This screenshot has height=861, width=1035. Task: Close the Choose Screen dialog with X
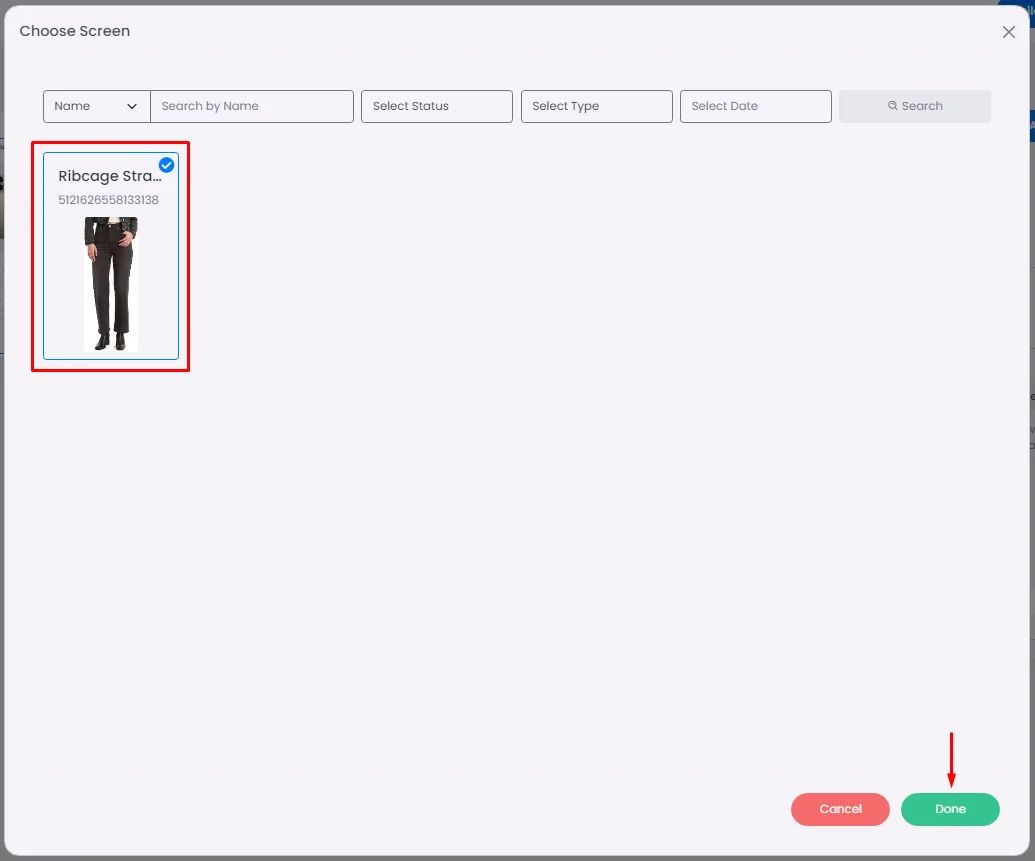pos(1008,32)
